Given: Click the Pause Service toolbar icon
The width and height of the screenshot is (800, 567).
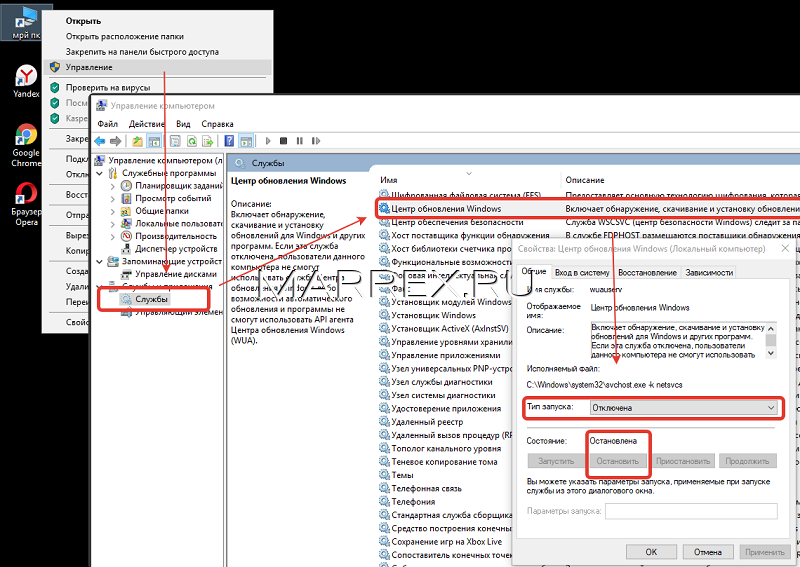Looking at the screenshot, I should 299,141.
